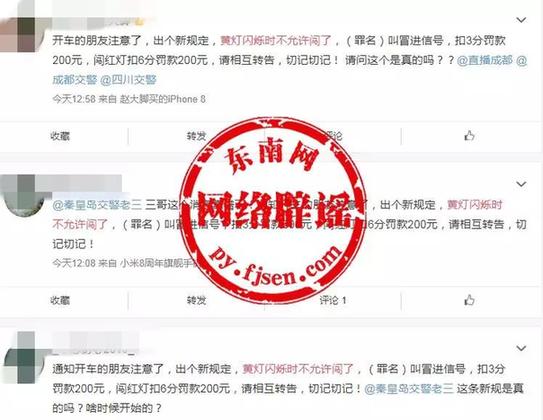543x420 pixels.
Task: Click 收藏 under the second post
Action: [x=60, y=300]
